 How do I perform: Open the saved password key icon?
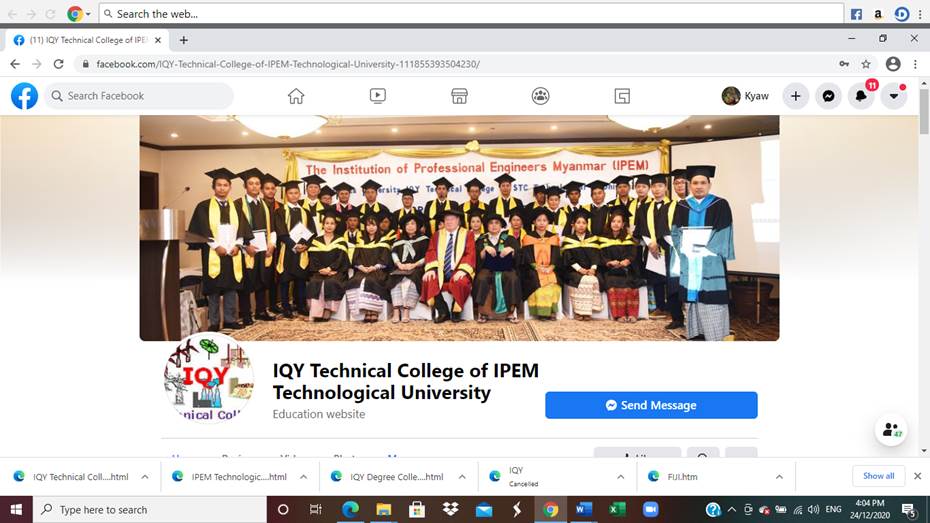(844, 64)
